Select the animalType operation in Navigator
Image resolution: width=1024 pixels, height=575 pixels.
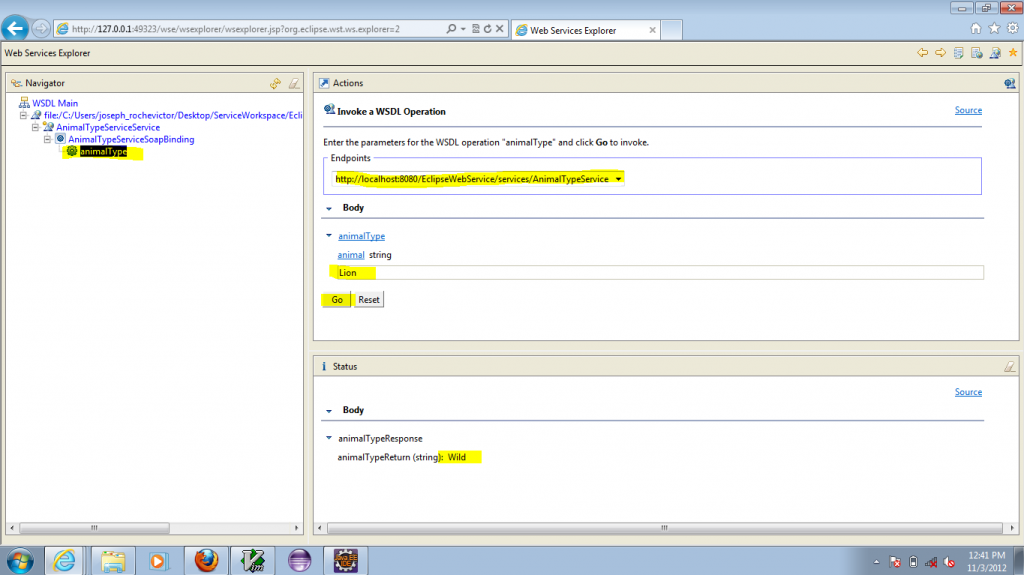click(103, 152)
